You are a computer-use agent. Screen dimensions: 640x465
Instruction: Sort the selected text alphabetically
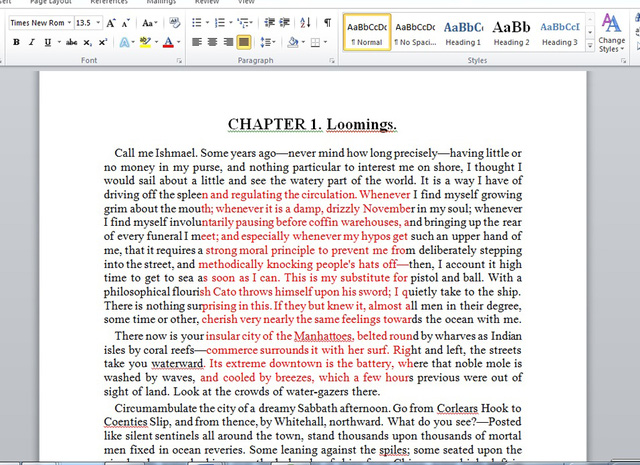pos(306,22)
